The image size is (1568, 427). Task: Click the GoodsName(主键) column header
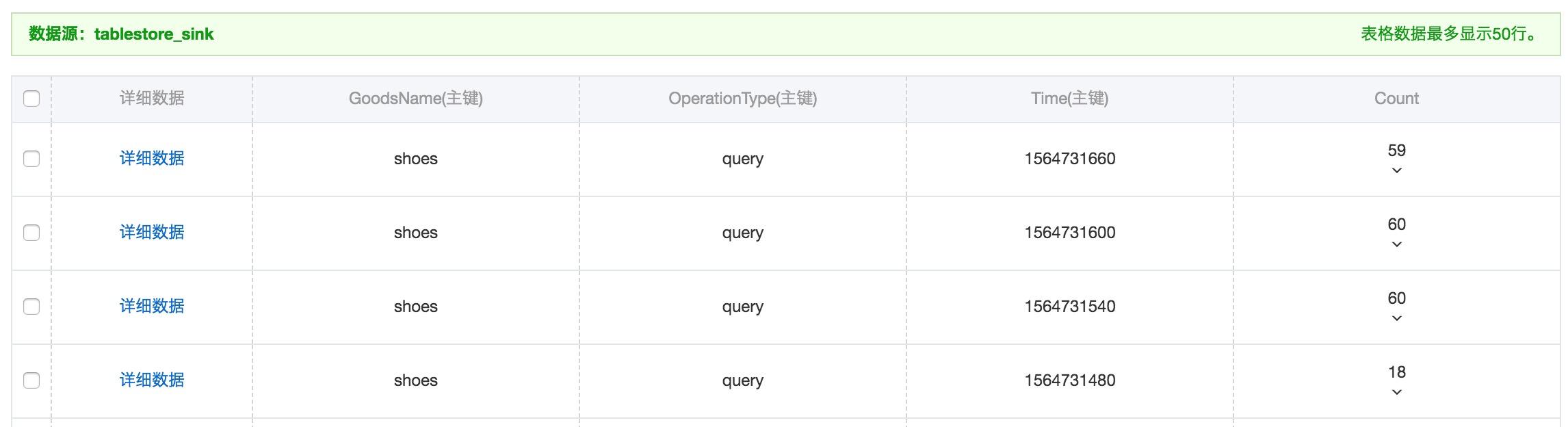click(416, 99)
